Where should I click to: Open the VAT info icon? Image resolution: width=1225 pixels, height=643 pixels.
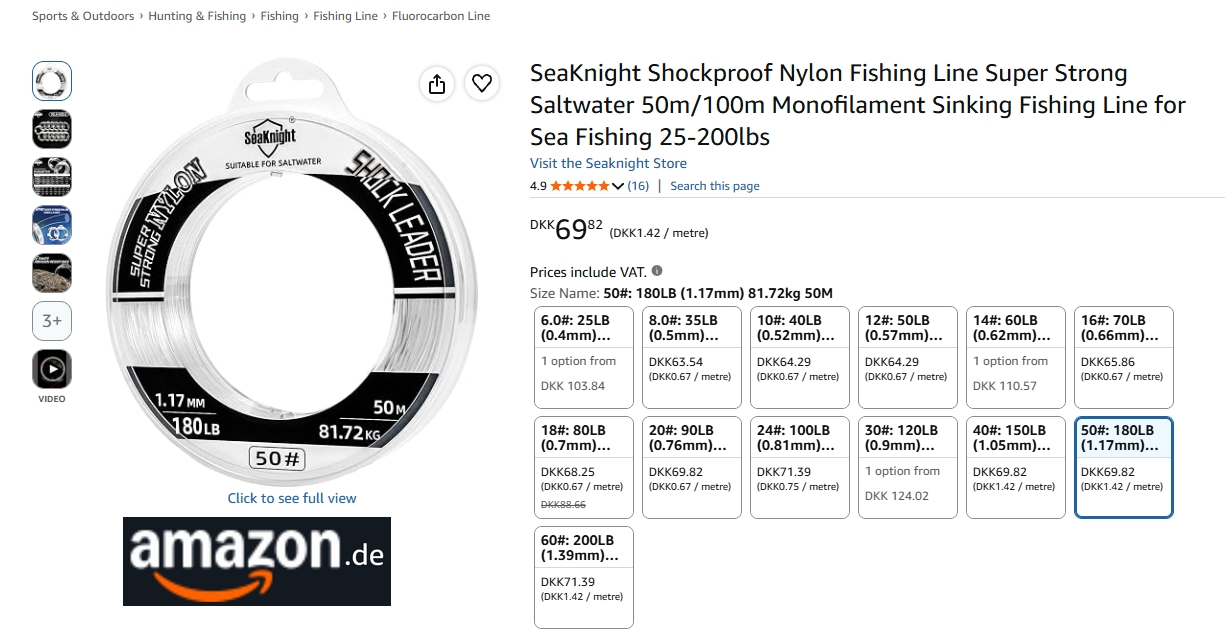tap(657, 271)
